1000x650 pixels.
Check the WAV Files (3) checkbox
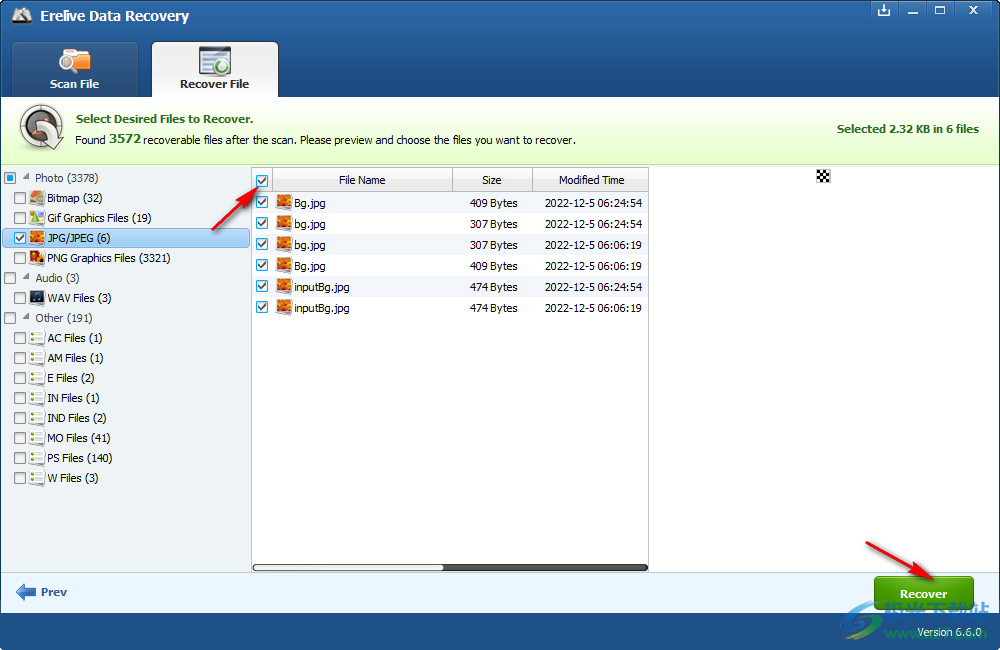(x=20, y=298)
